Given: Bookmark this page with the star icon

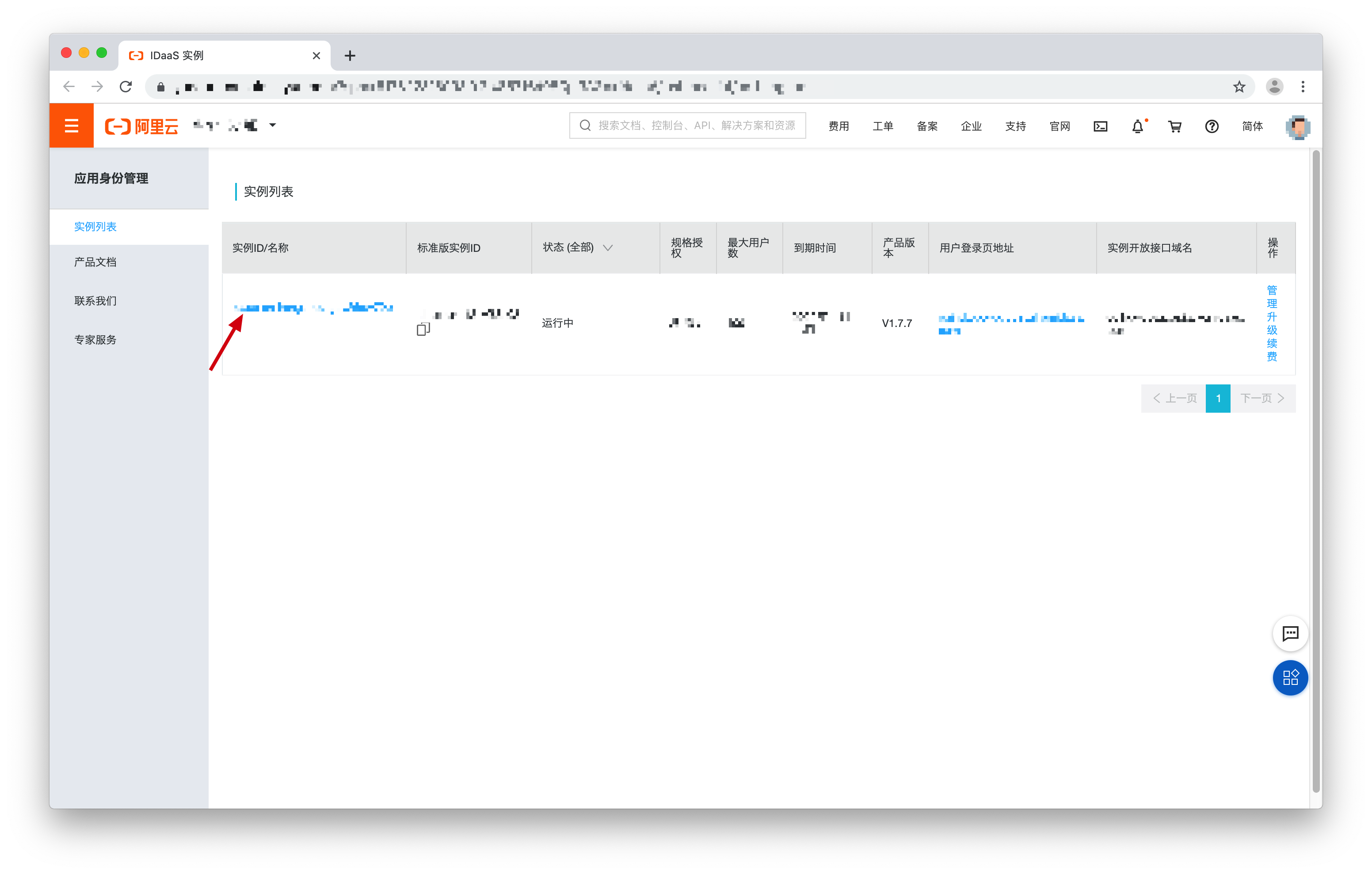Looking at the screenshot, I should point(1239,87).
